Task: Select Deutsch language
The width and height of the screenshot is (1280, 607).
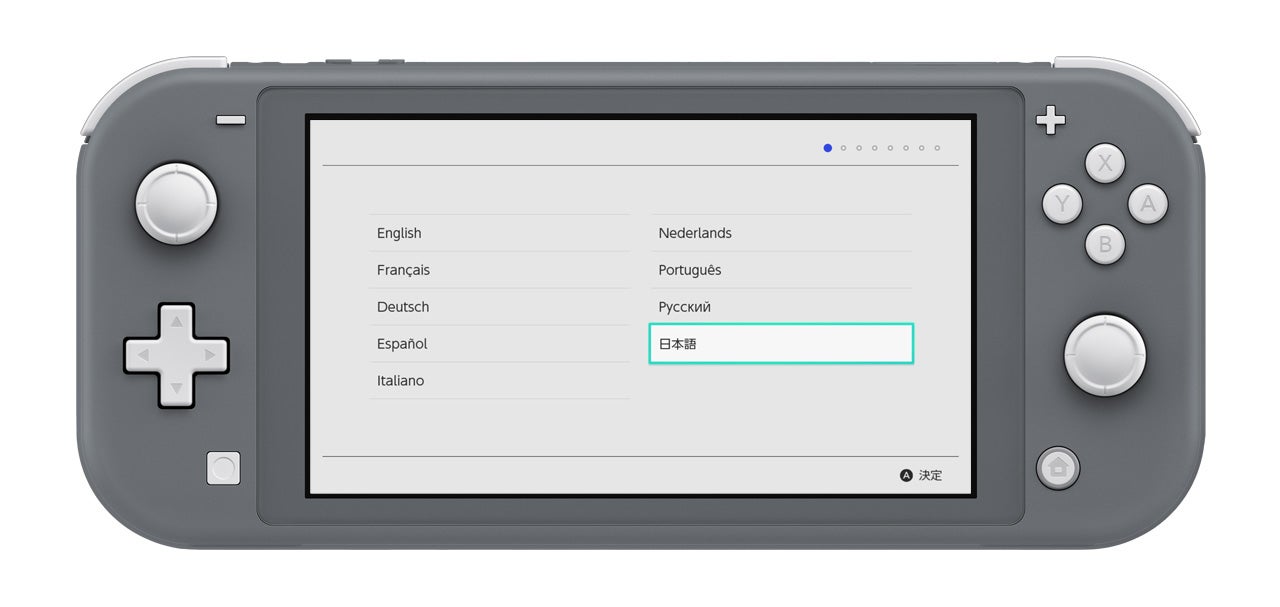Action: click(499, 307)
